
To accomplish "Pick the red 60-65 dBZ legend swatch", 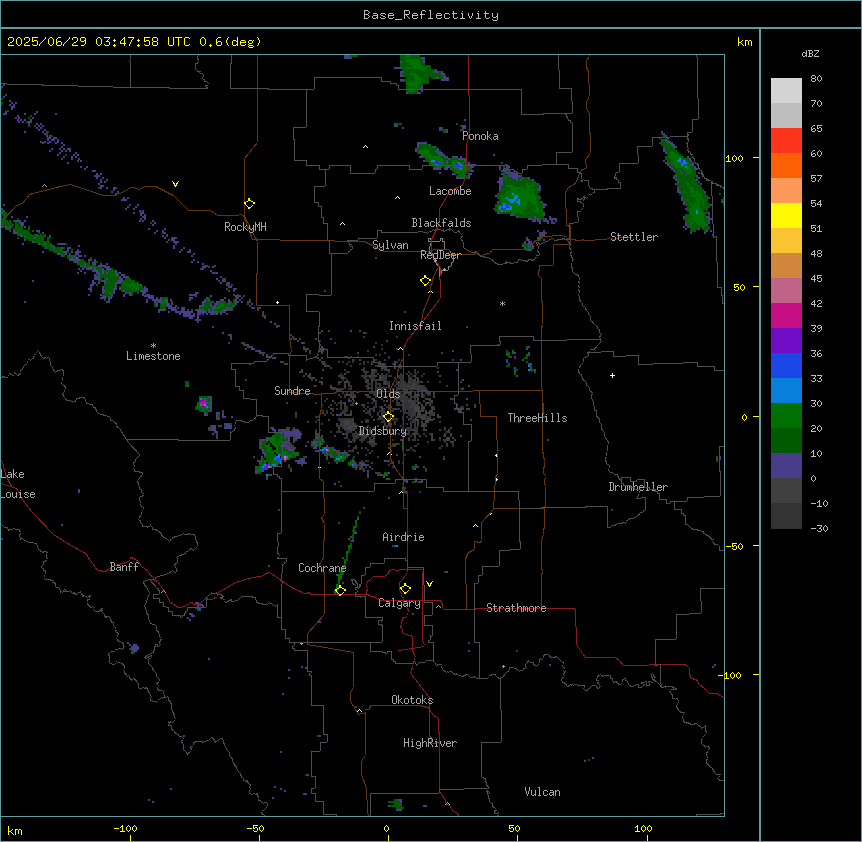I will [786, 141].
